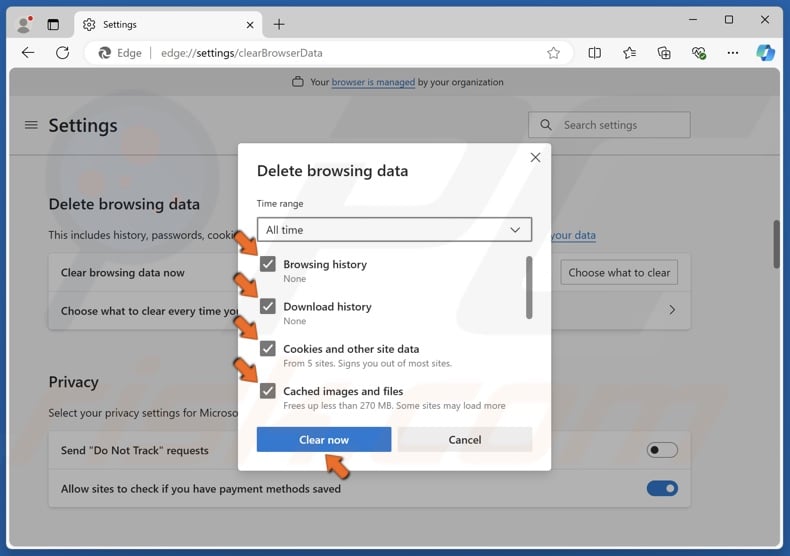Open split screen icon

pos(595,53)
